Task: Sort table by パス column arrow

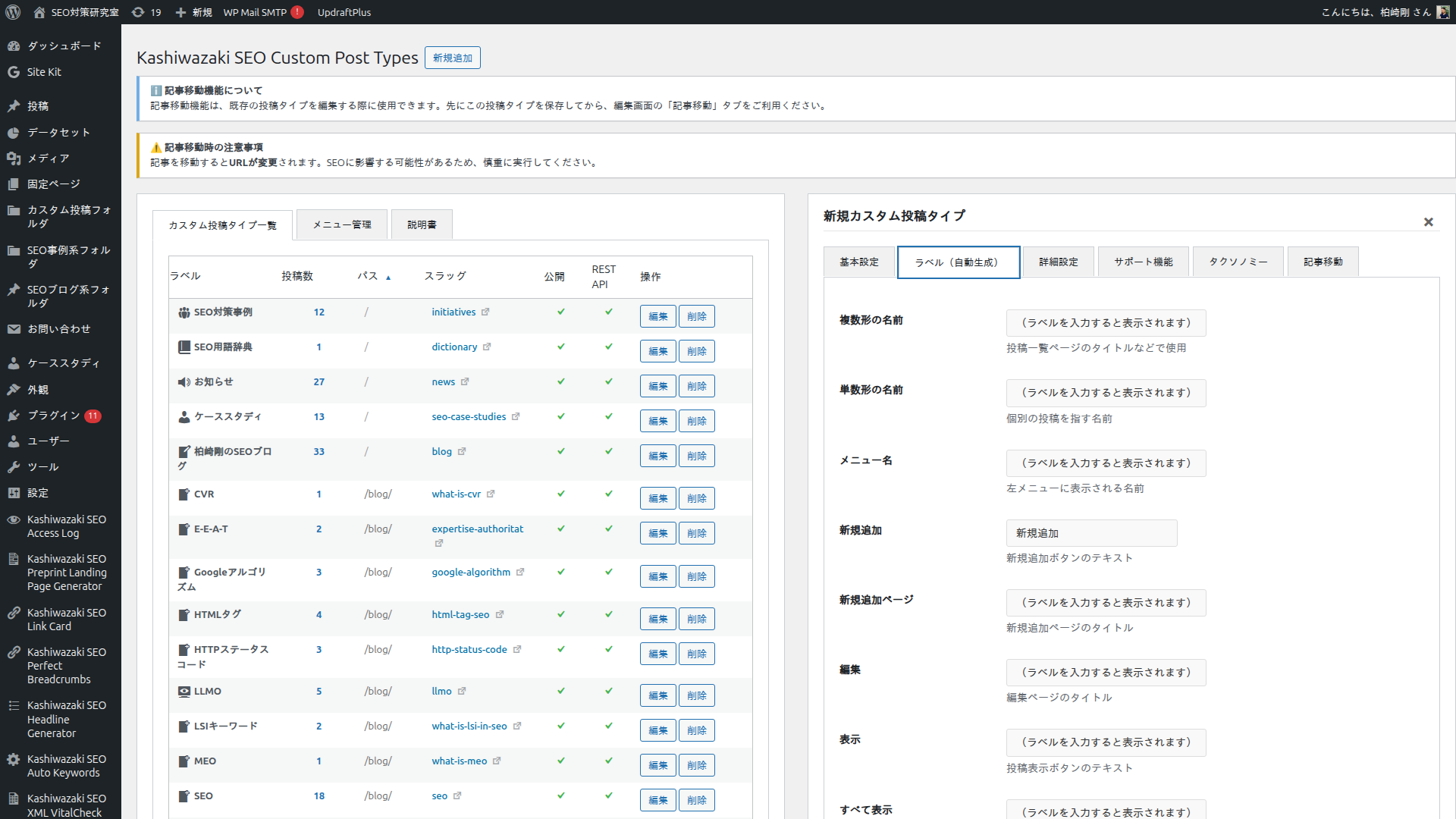Action: [x=388, y=278]
